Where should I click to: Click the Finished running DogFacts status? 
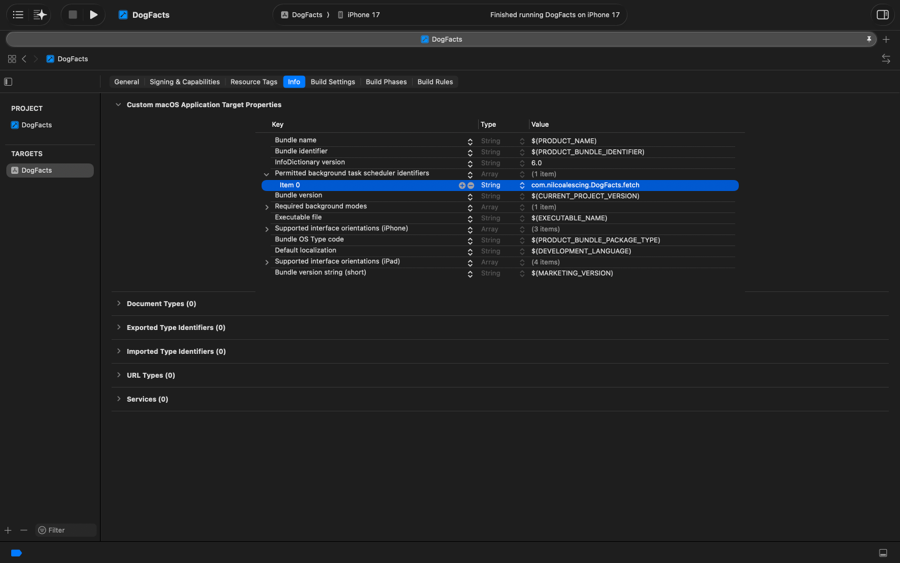click(x=554, y=15)
